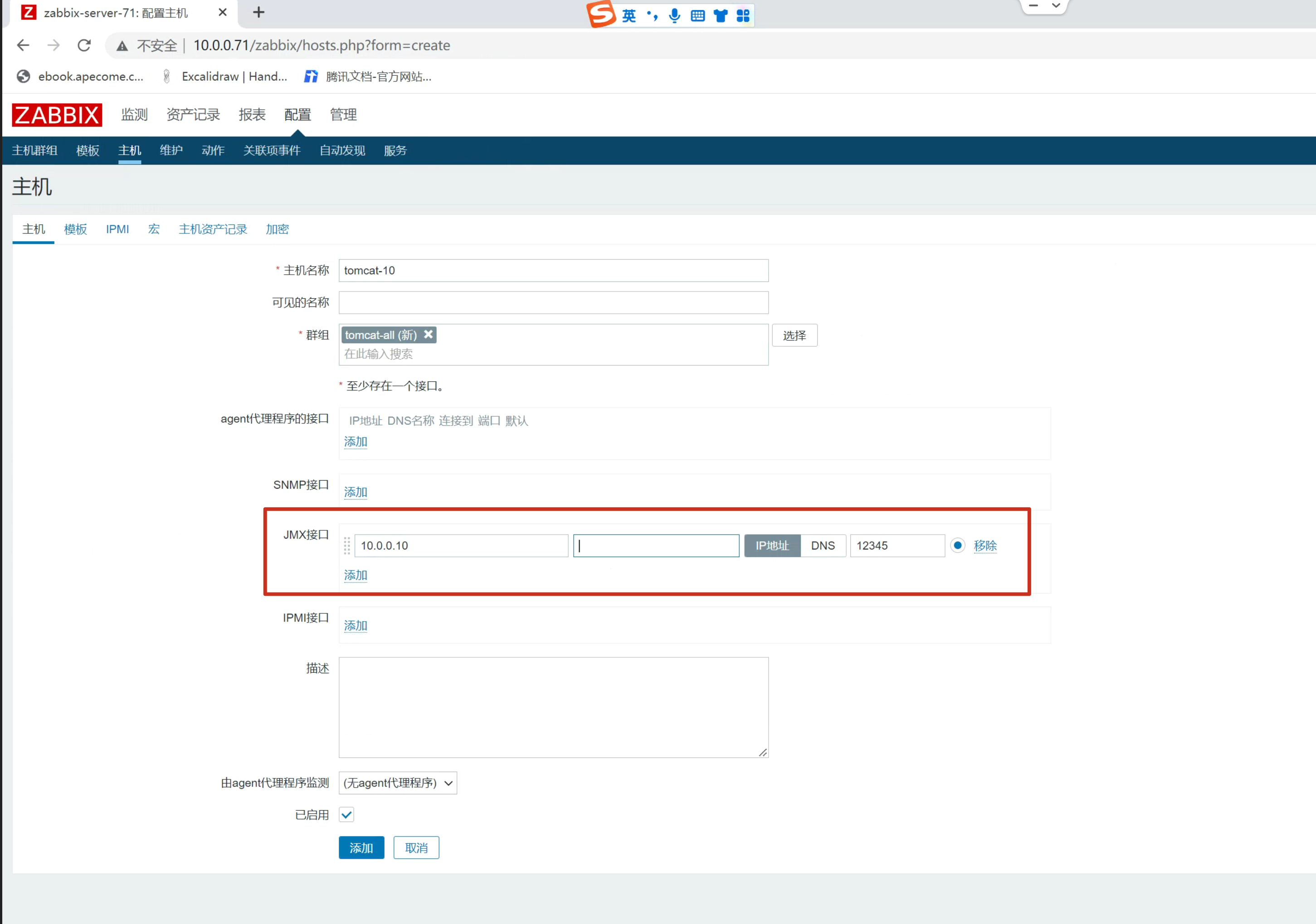Select the JMX default interface radio button
The height and width of the screenshot is (924, 1316).
[957, 545]
